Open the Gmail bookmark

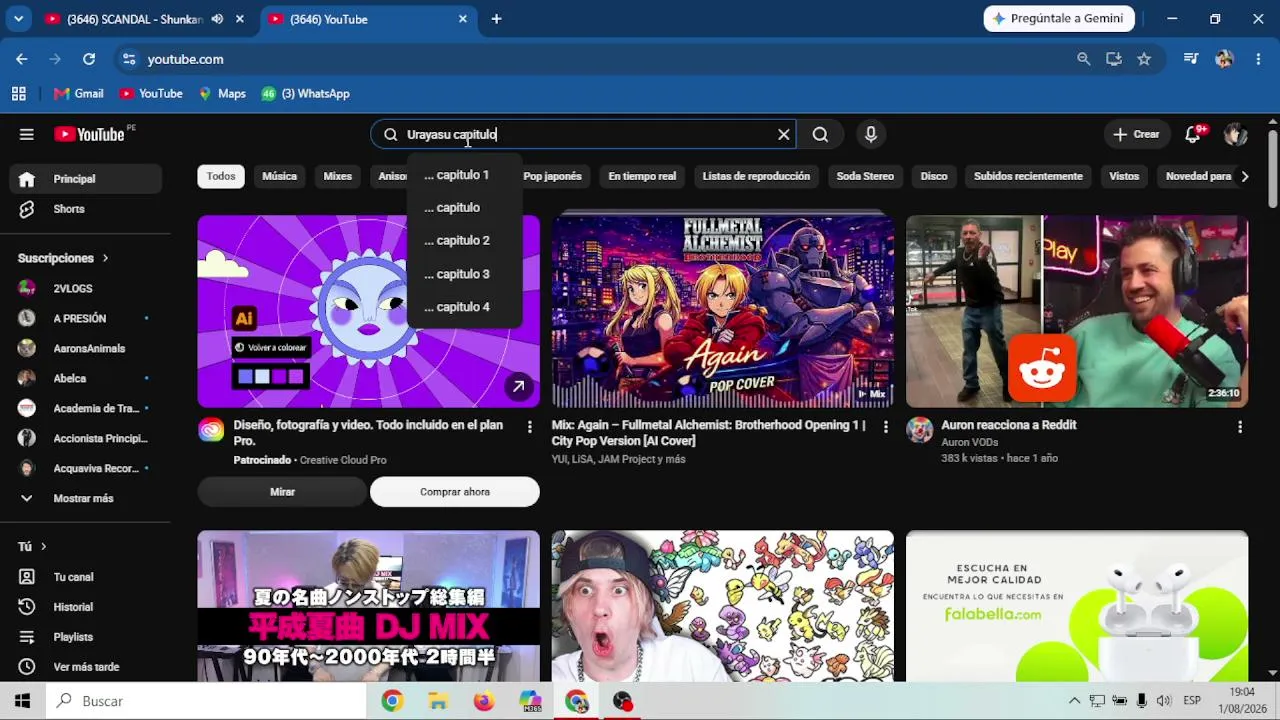click(78, 93)
